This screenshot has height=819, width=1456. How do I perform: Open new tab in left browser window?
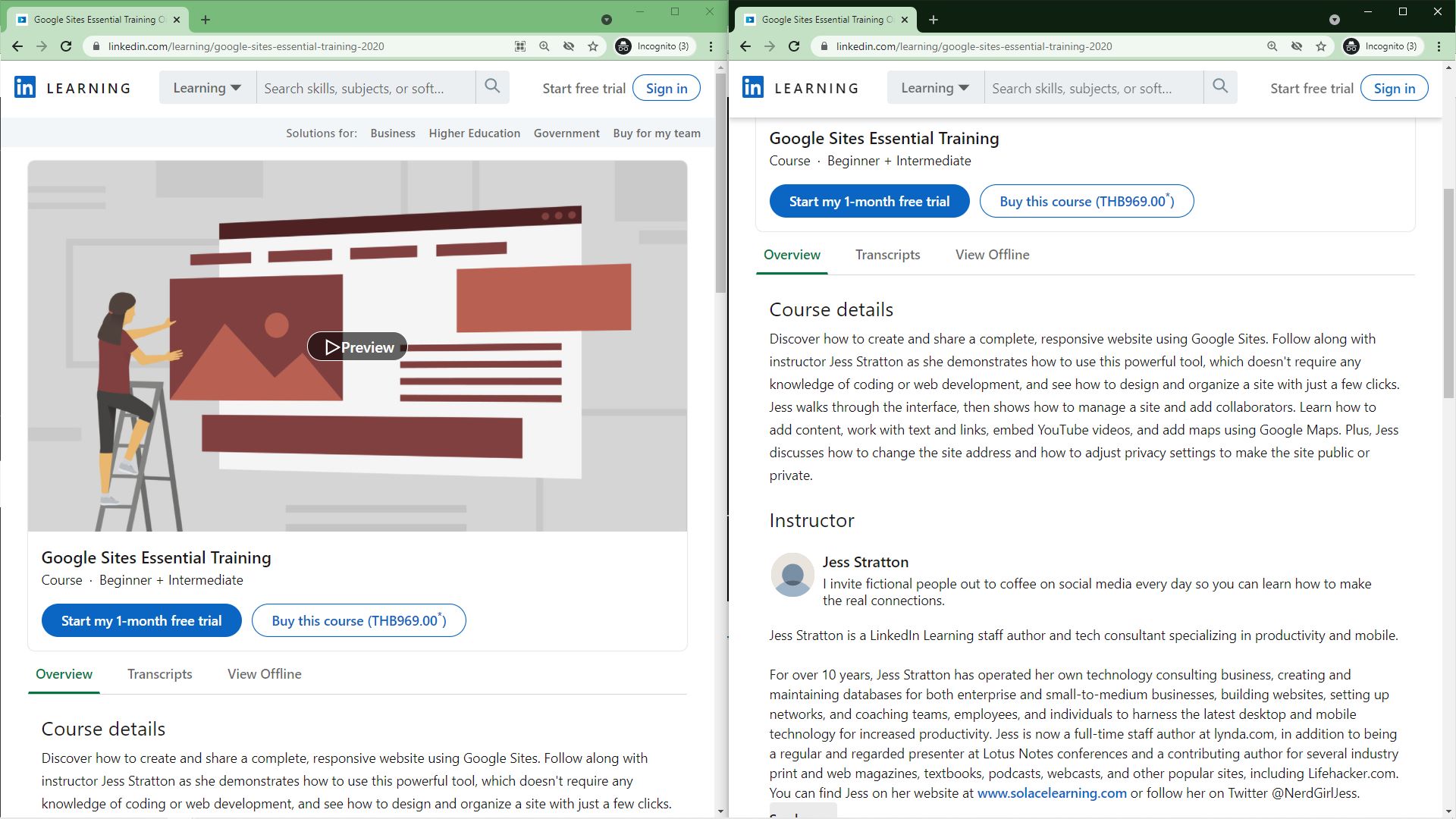tap(206, 20)
